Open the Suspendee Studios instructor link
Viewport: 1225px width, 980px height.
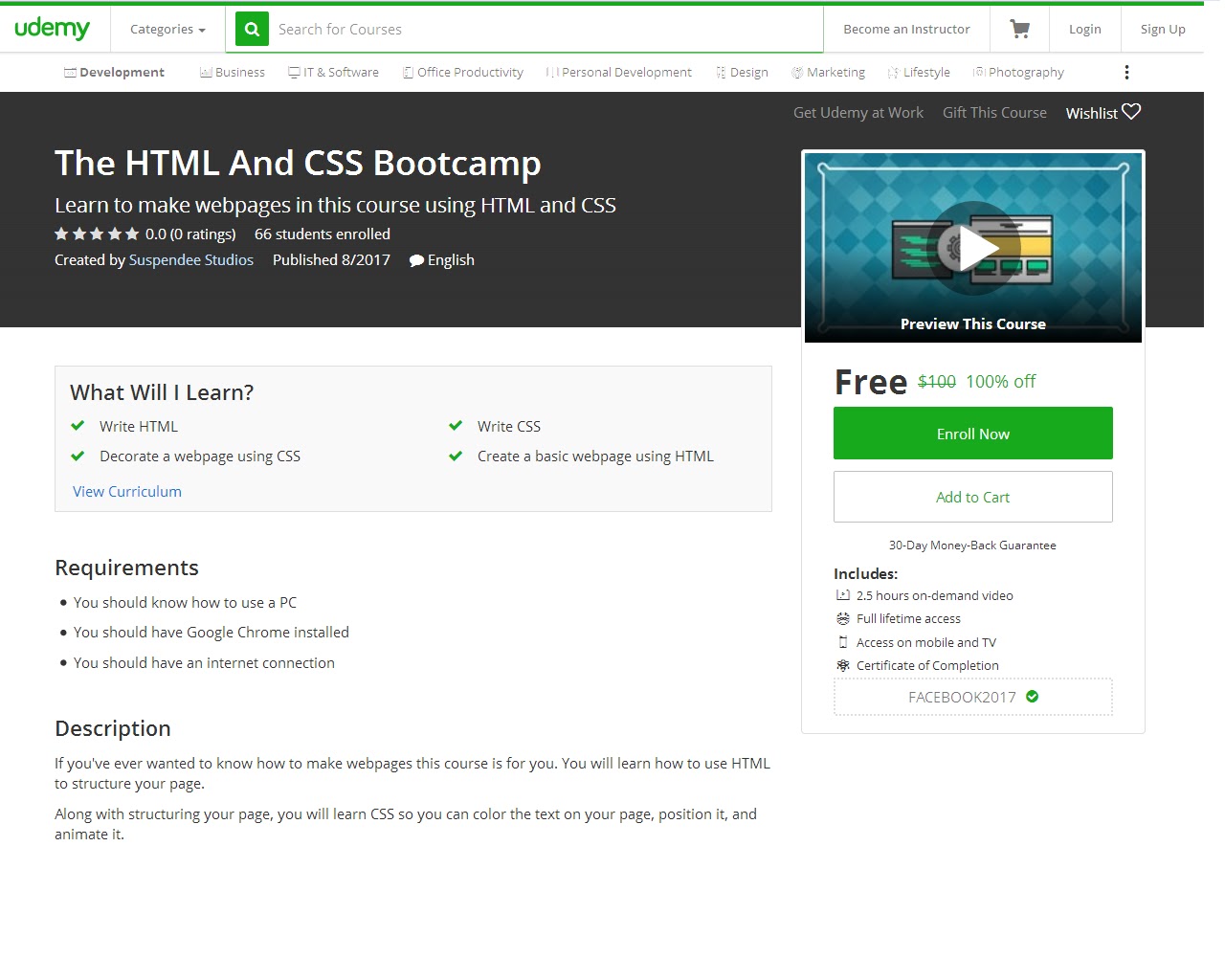coord(191,260)
